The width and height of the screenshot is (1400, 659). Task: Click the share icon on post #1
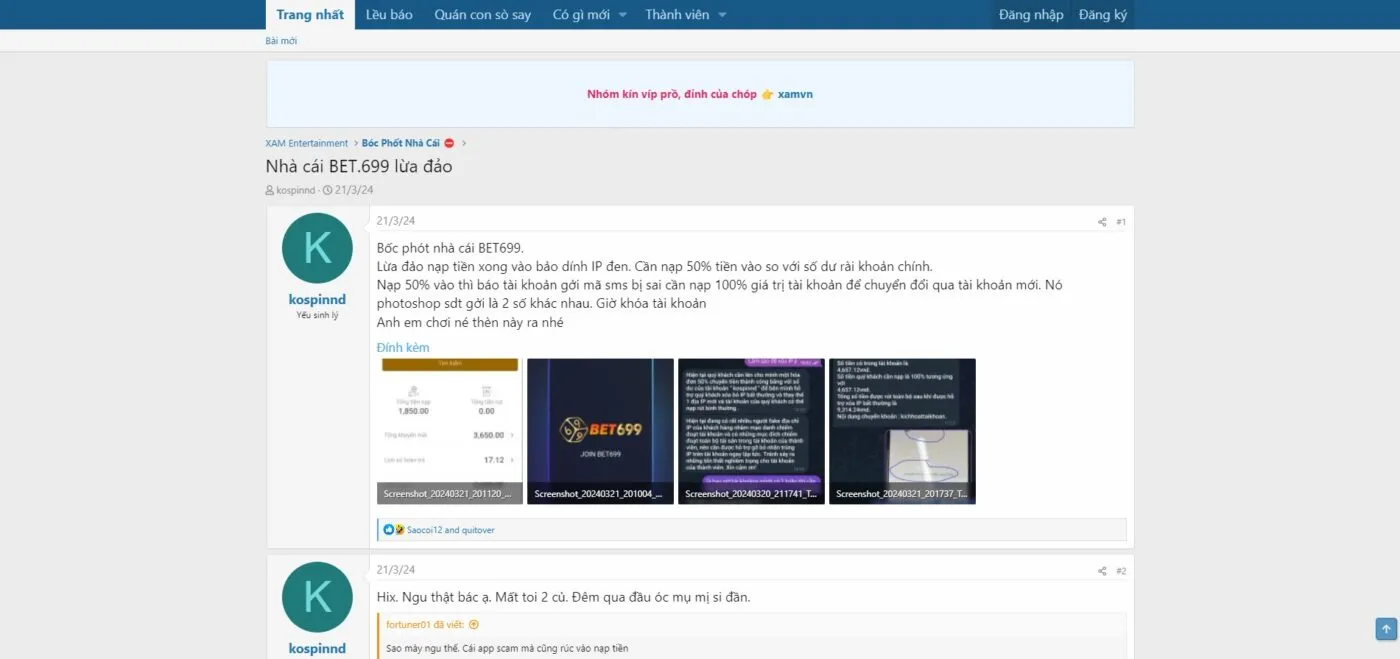(x=1102, y=222)
